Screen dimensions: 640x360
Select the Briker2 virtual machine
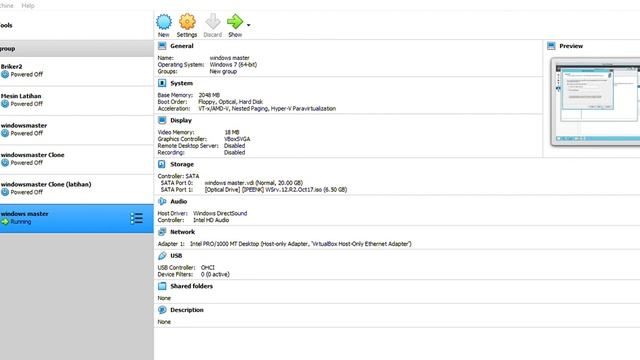pos(77,71)
